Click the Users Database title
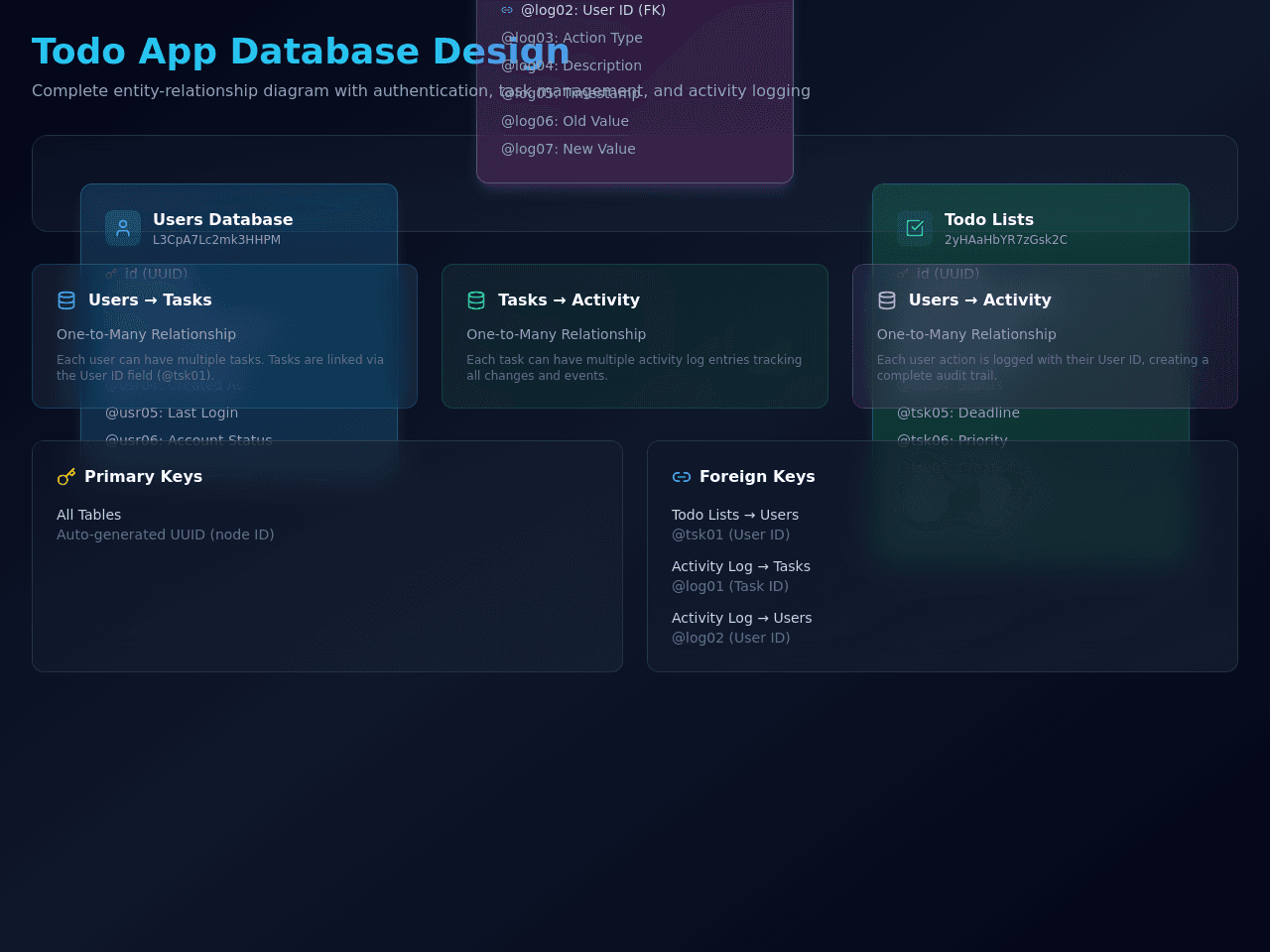 222,220
